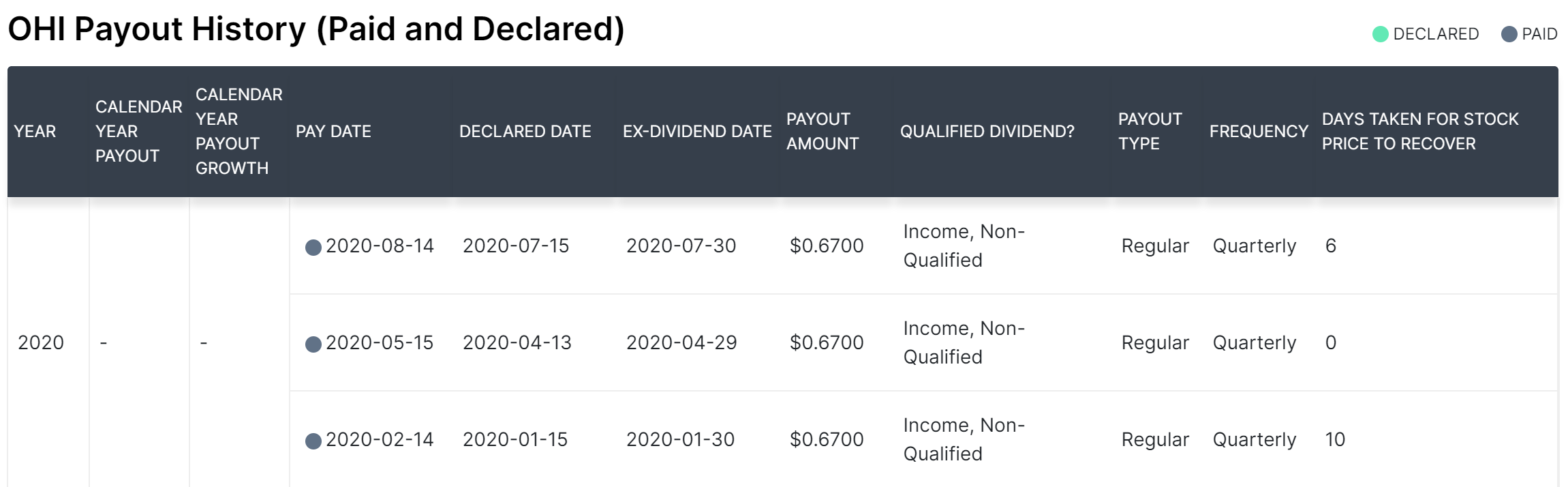Click the pay date 2020-08-14
Image resolution: width=1568 pixels, height=487 pixels.
[380, 246]
